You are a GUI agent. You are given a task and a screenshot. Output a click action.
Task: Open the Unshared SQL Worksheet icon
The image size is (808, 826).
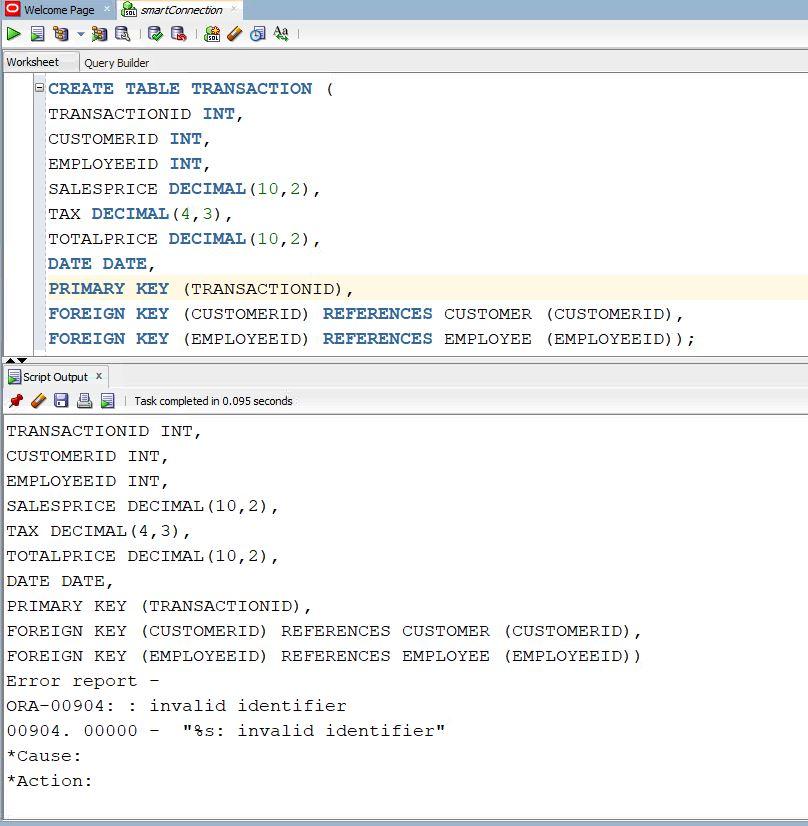pyautogui.click(x=212, y=34)
